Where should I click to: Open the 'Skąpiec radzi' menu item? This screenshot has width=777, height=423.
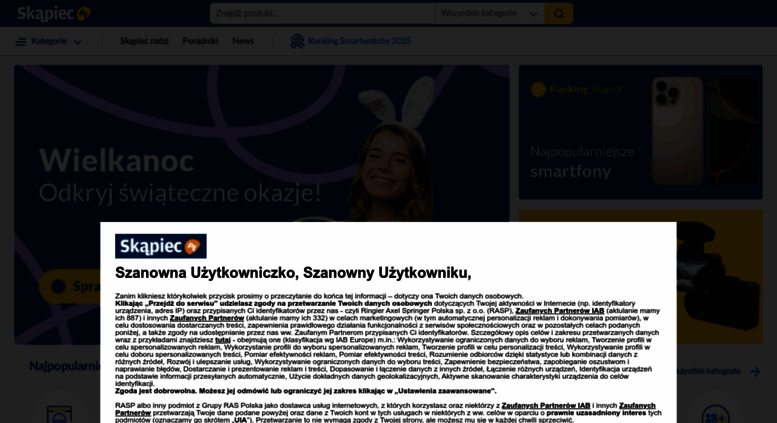coord(144,41)
